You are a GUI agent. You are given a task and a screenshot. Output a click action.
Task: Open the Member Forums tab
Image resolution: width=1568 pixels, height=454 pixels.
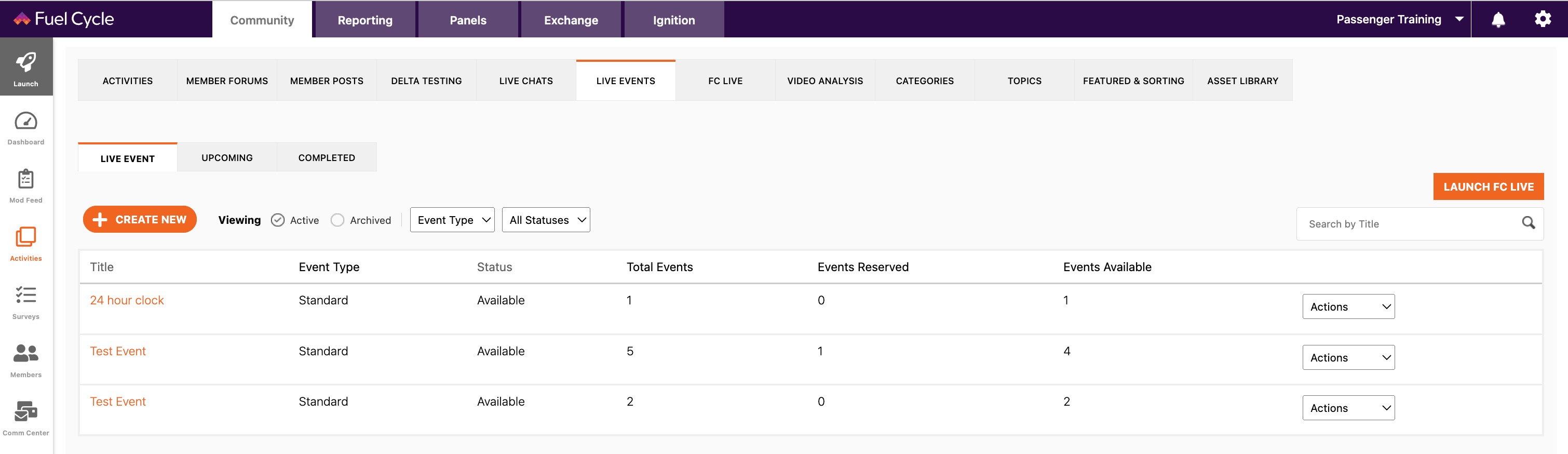[227, 81]
